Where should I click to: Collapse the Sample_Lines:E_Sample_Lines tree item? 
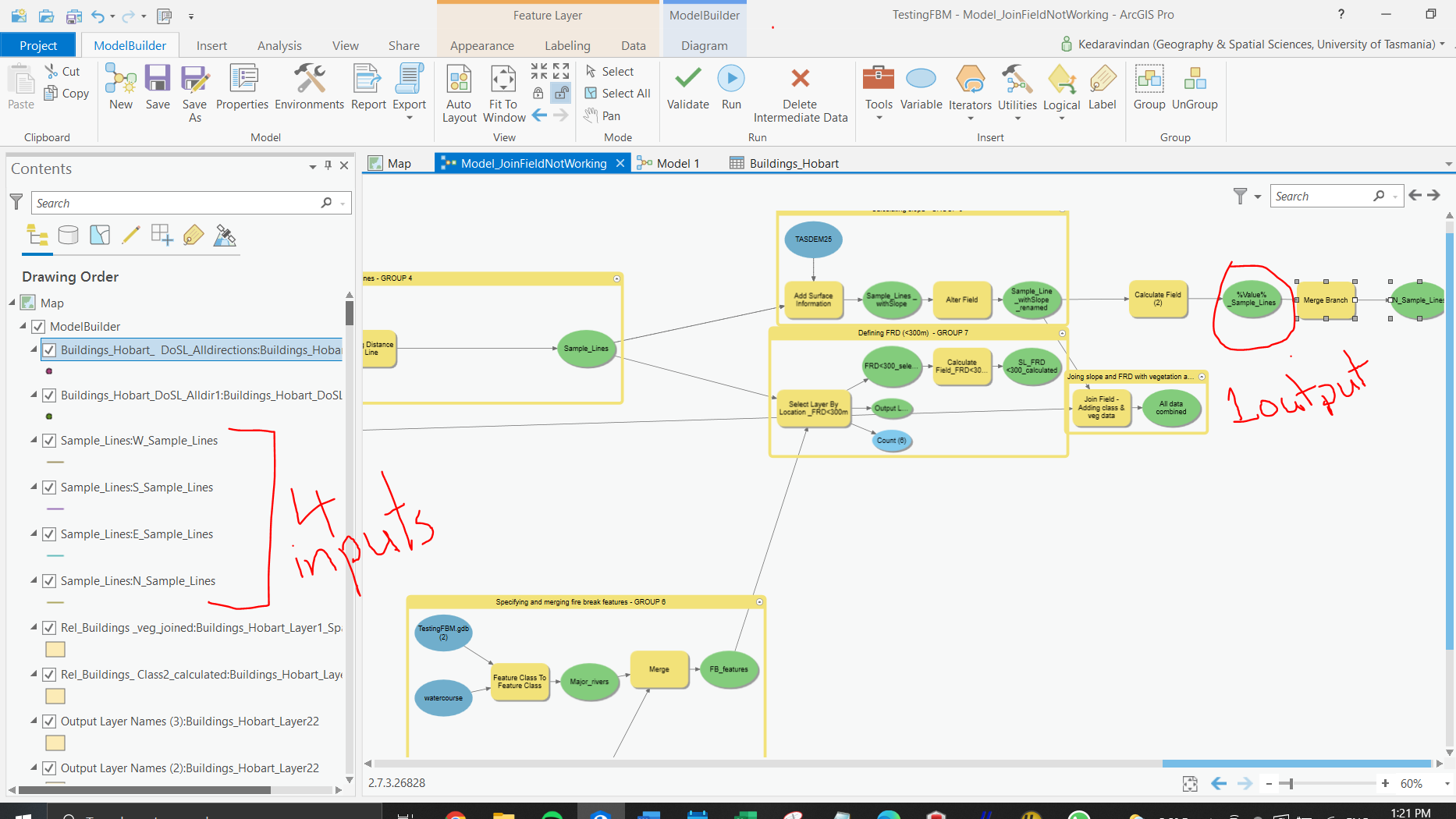(x=34, y=534)
